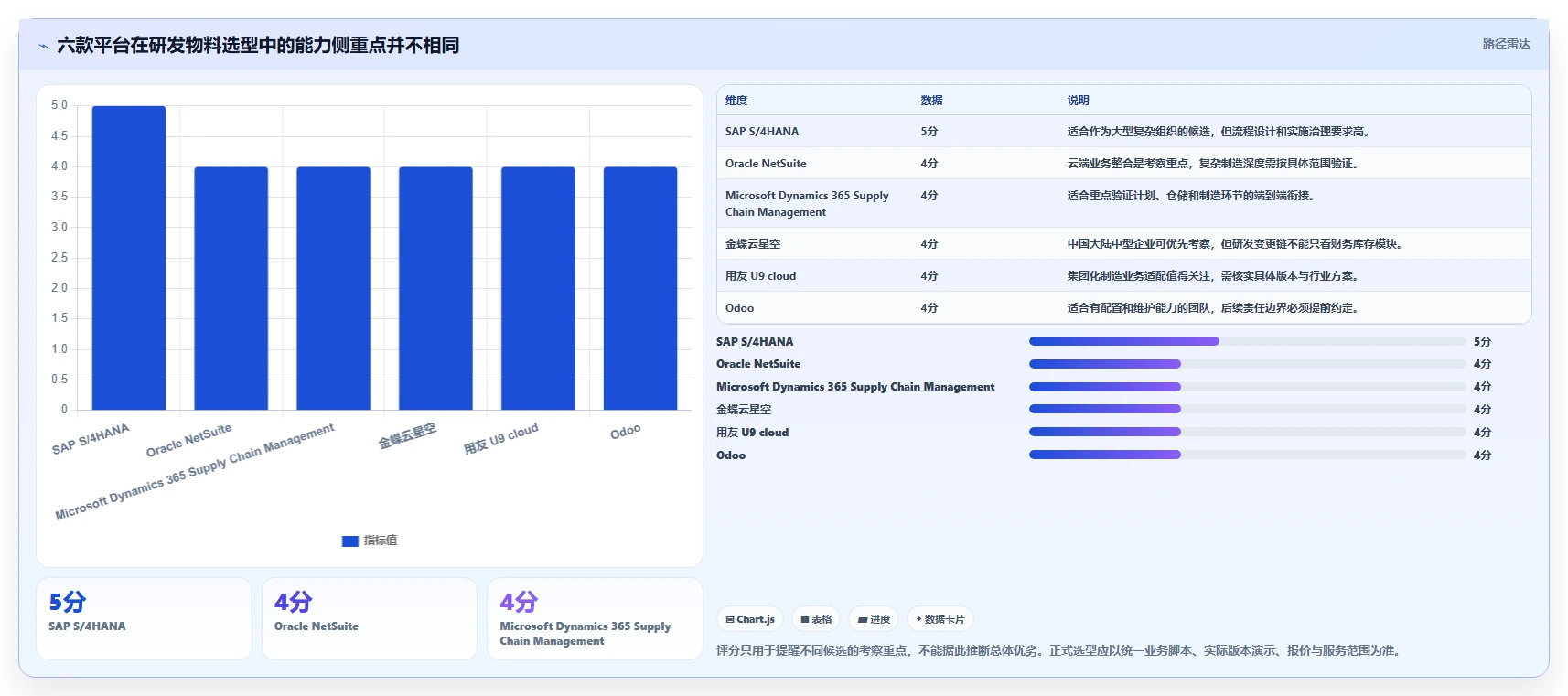Click the description '集团化制造业务适配值得关注'
Screen dimensions: 1568x696
(x=1213, y=276)
